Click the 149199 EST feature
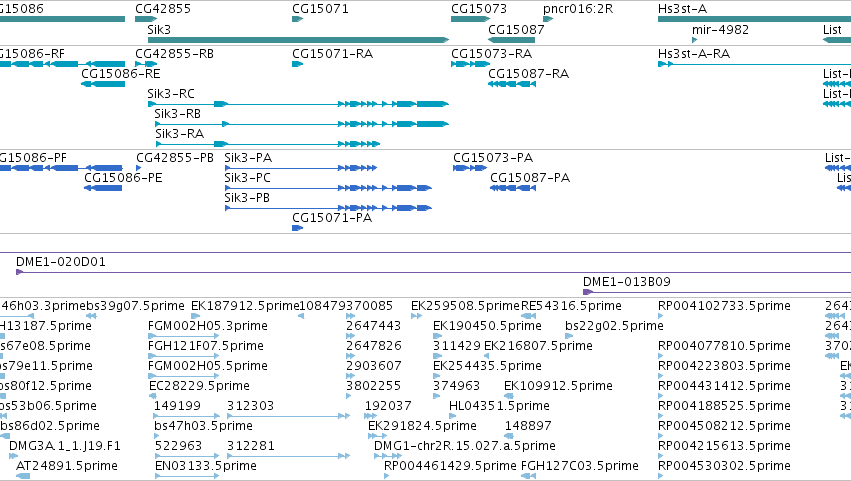851x481 pixels. 187,416
